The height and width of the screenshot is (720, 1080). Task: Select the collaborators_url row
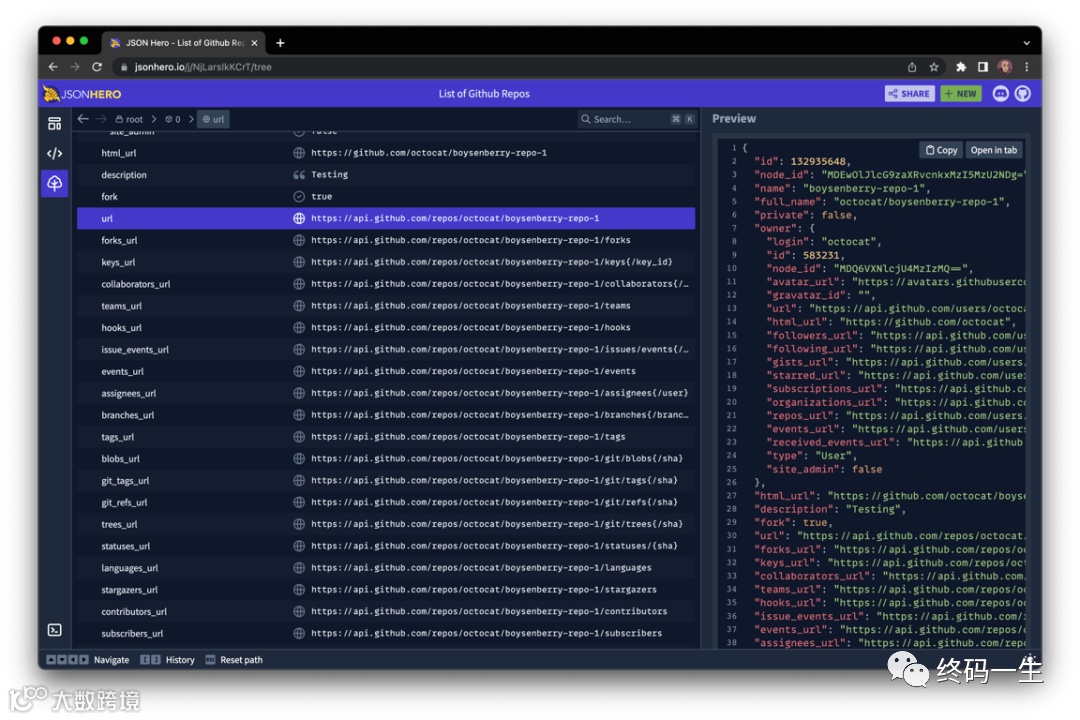coord(386,284)
